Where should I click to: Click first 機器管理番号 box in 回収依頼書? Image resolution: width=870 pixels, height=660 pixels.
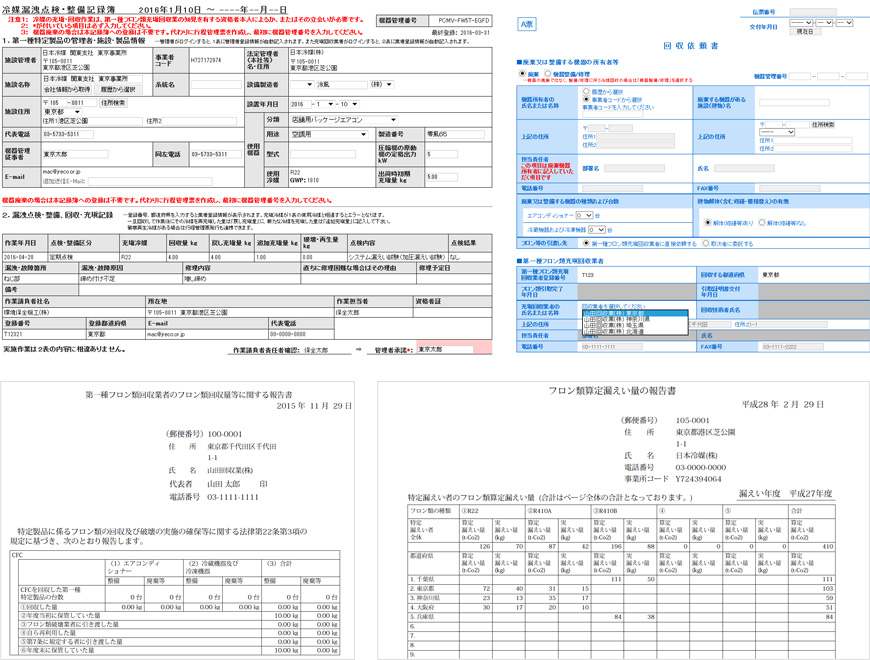click(x=800, y=76)
